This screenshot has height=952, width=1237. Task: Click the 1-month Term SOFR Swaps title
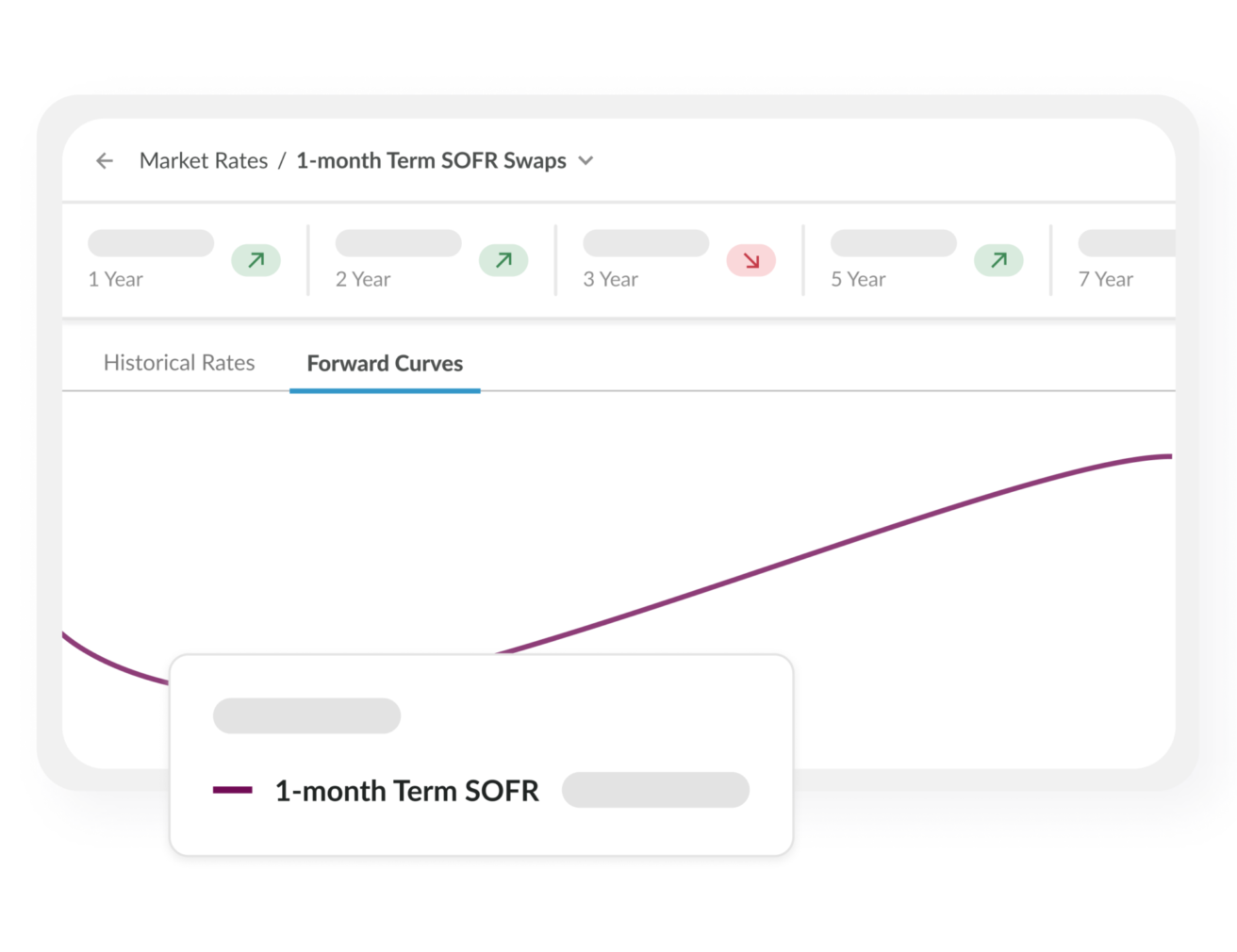click(x=431, y=161)
